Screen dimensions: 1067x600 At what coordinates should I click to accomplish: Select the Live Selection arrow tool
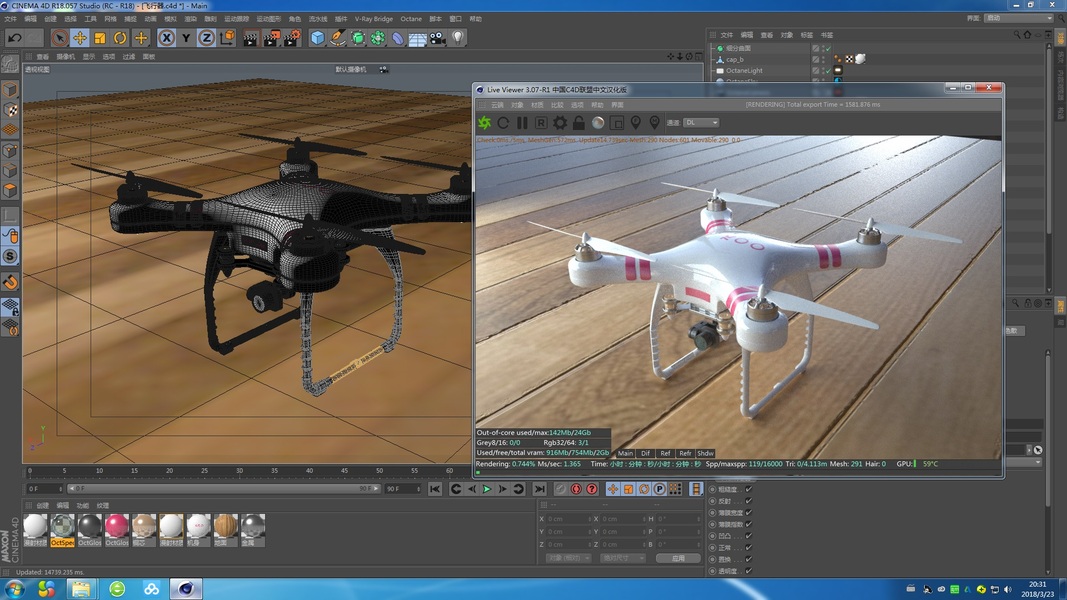click(x=59, y=38)
